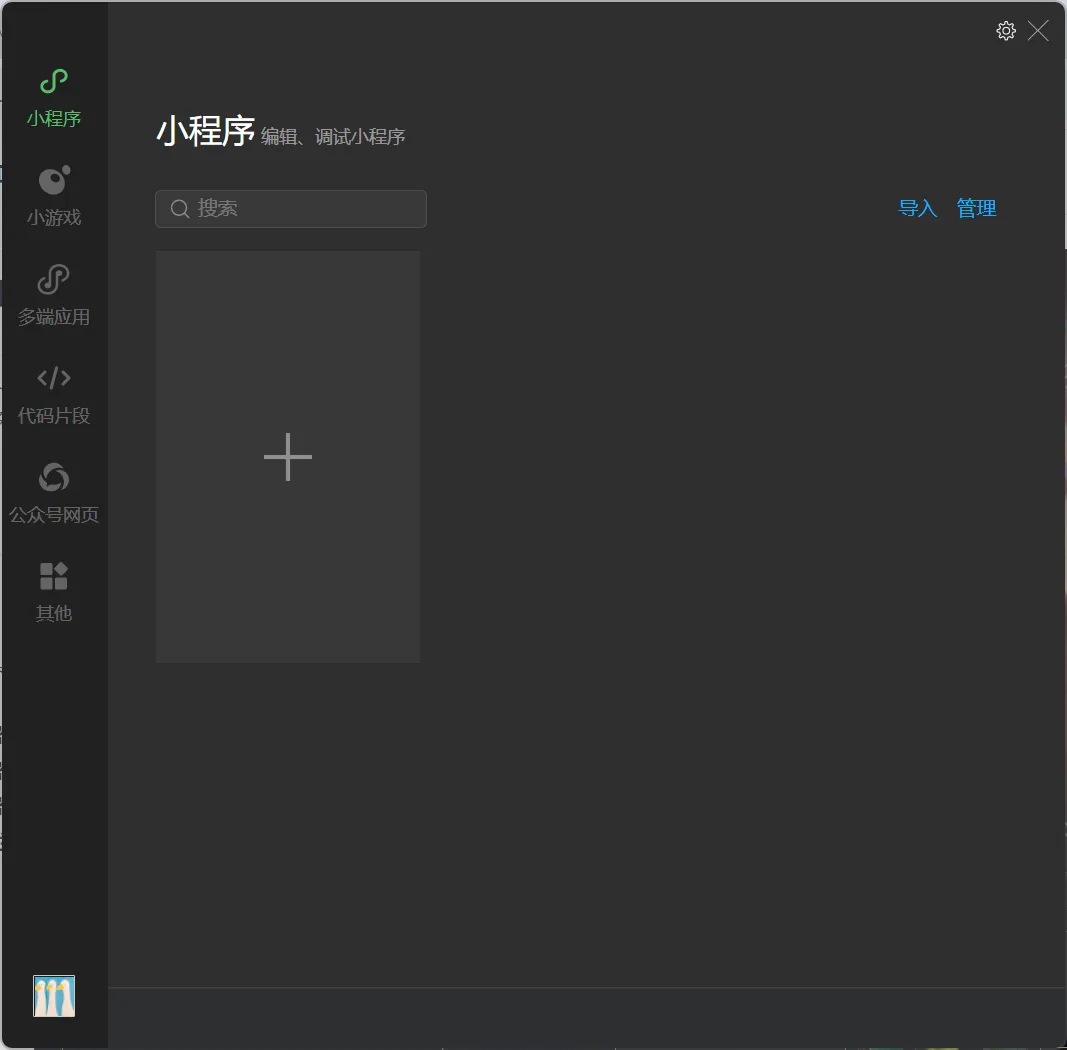Switch to 多端应用 in the sidebar
The height and width of the screenshot is (1050, 1067).
click(54, 295)
